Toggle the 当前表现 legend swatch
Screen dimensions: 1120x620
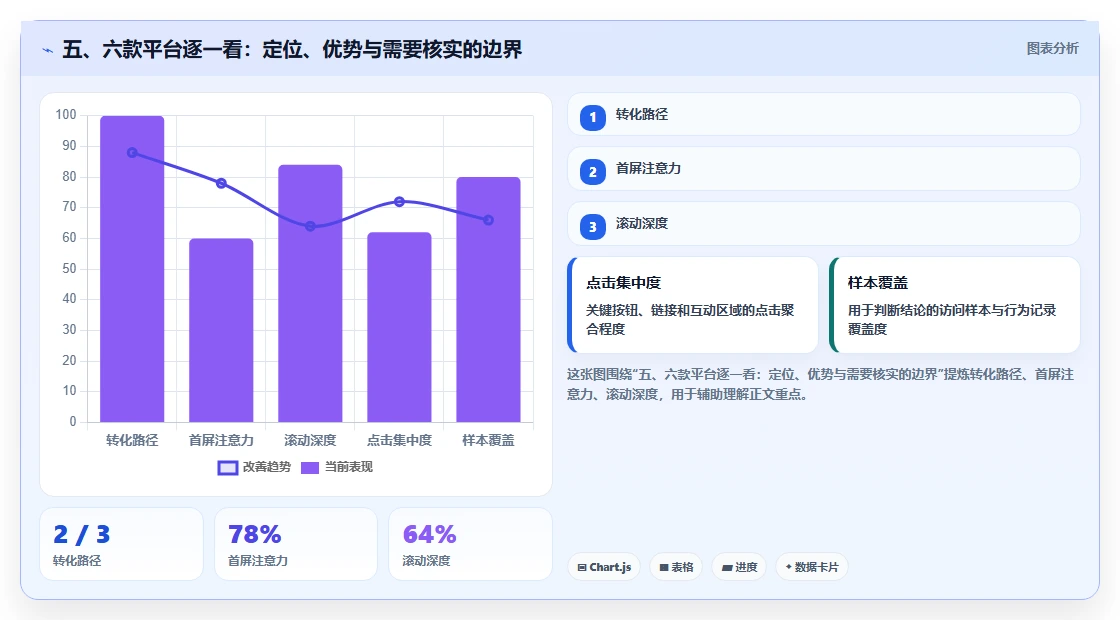(x=309, y=468)
